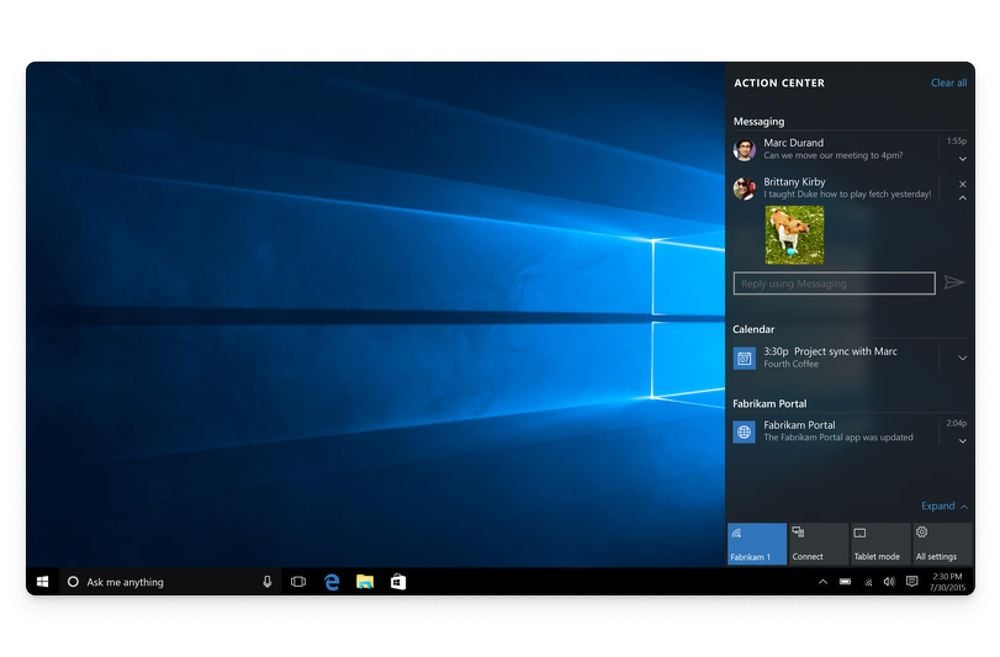Click the Reply using Messaging input field

(833, 283)
